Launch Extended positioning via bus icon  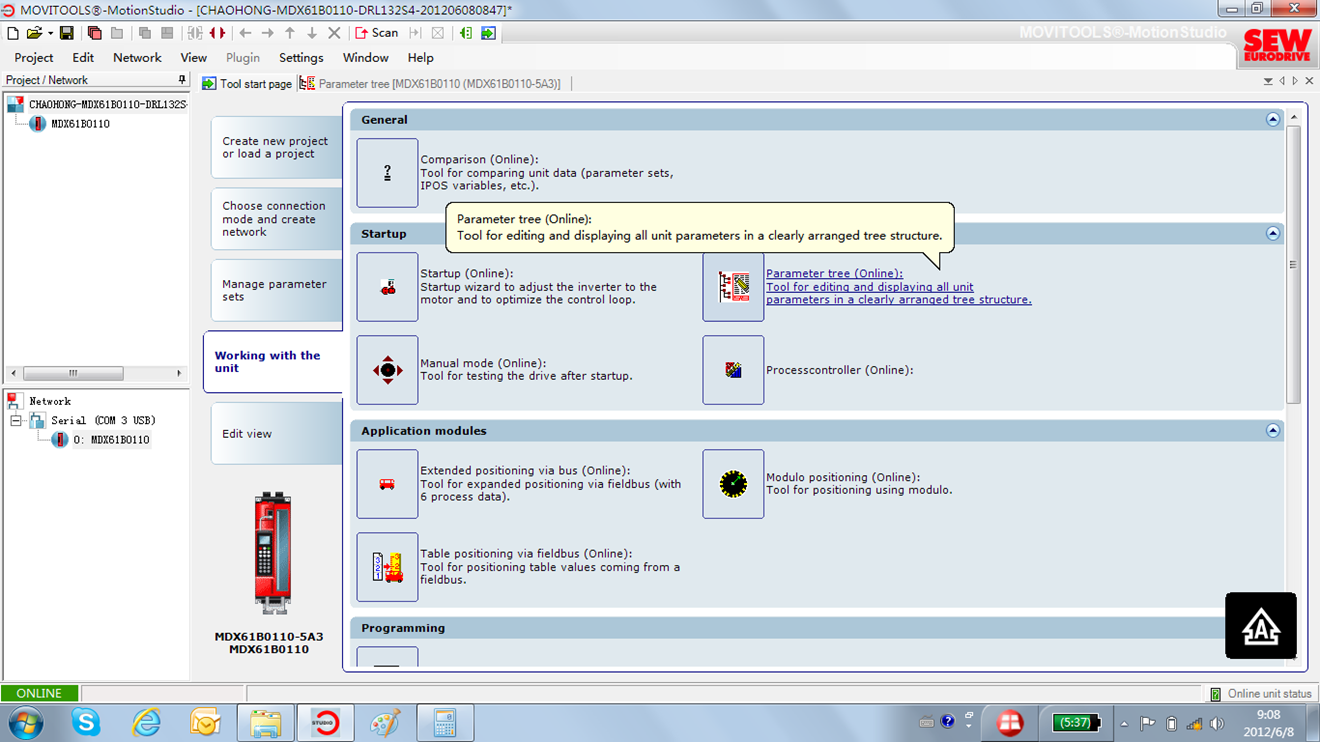(x=387, y=484)
